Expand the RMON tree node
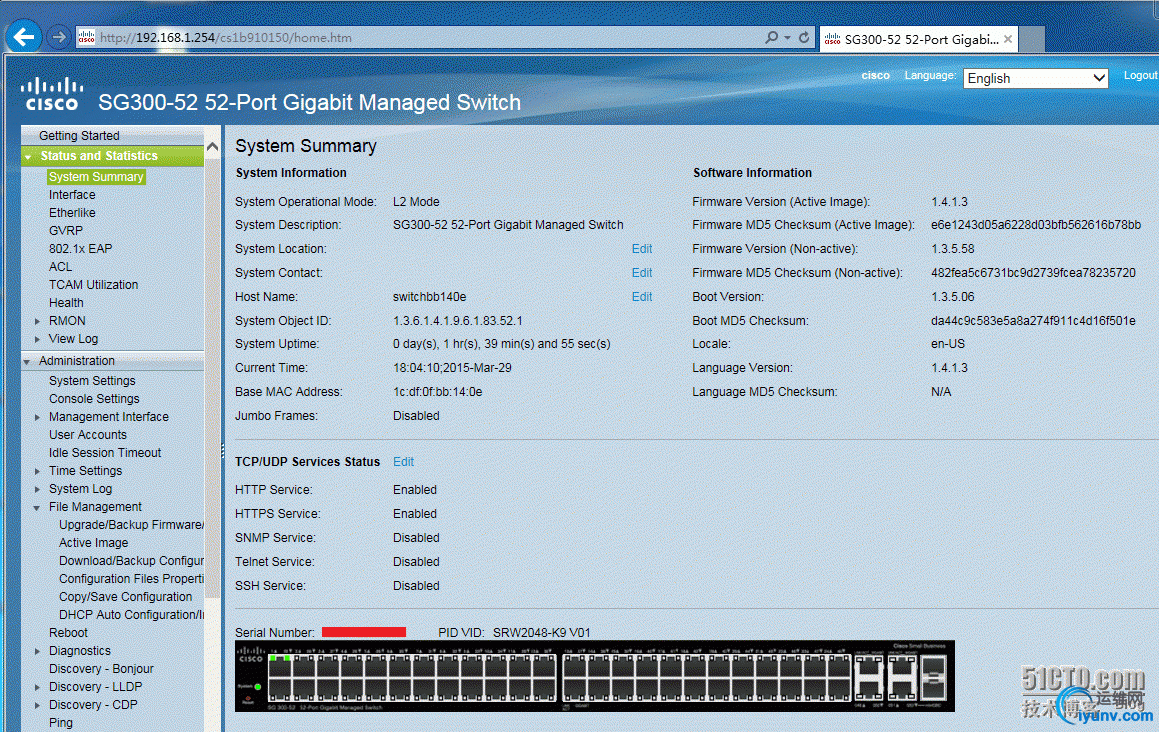Viewport: 1159px width, 732px height. click(38, 321)
